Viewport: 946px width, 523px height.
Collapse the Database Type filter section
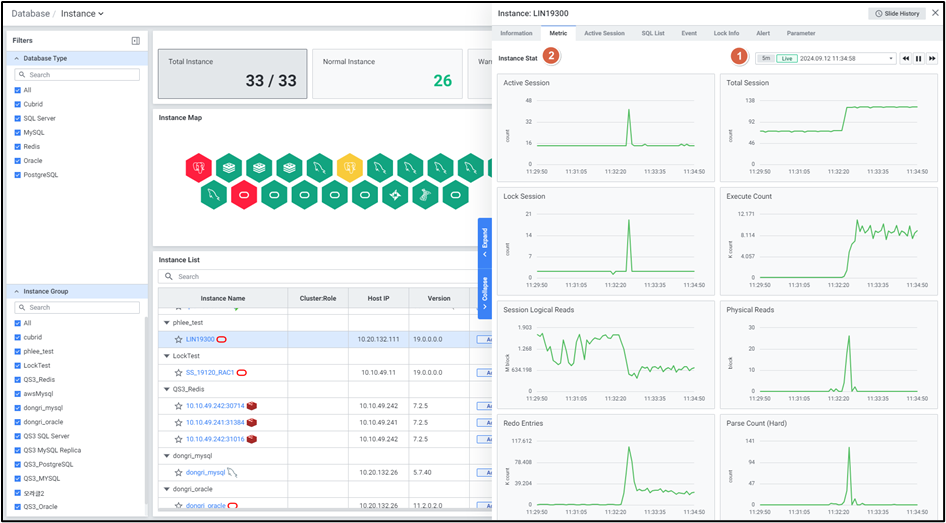click(16, 59)
